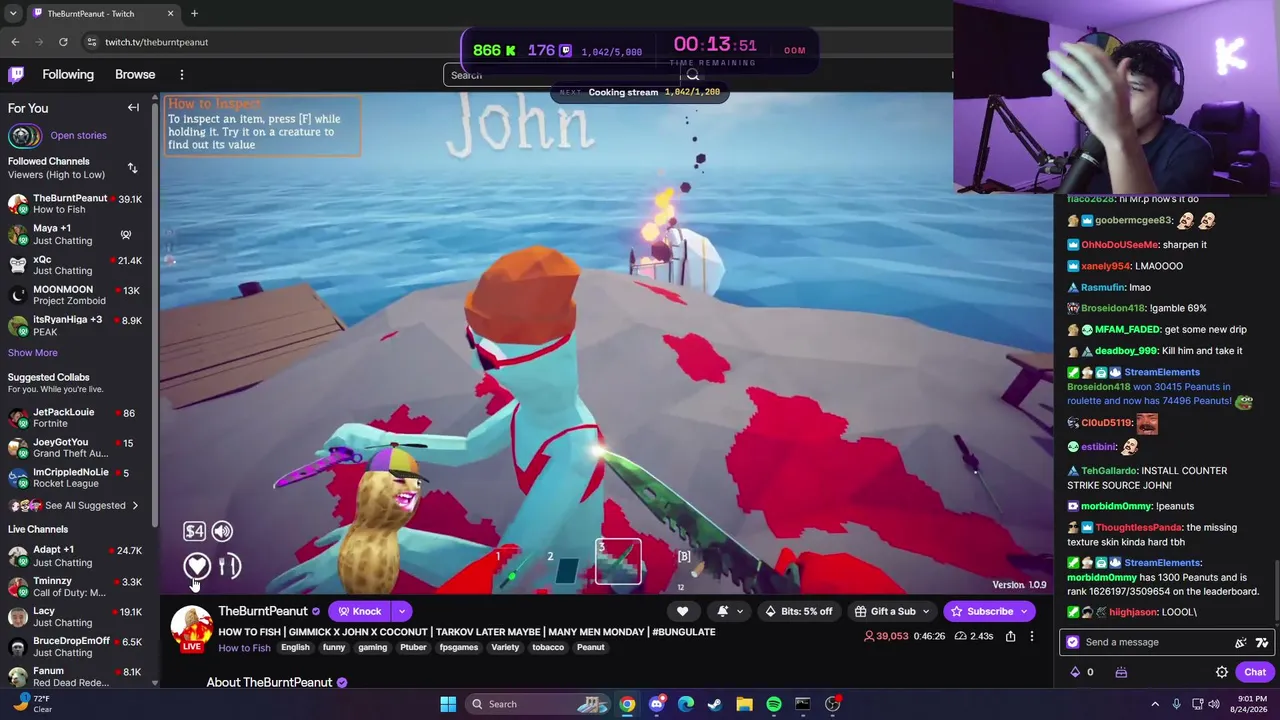Select MOONMOON channel in the sidebar
This screenshot has height=720, width=1280.
pos(78,295)
